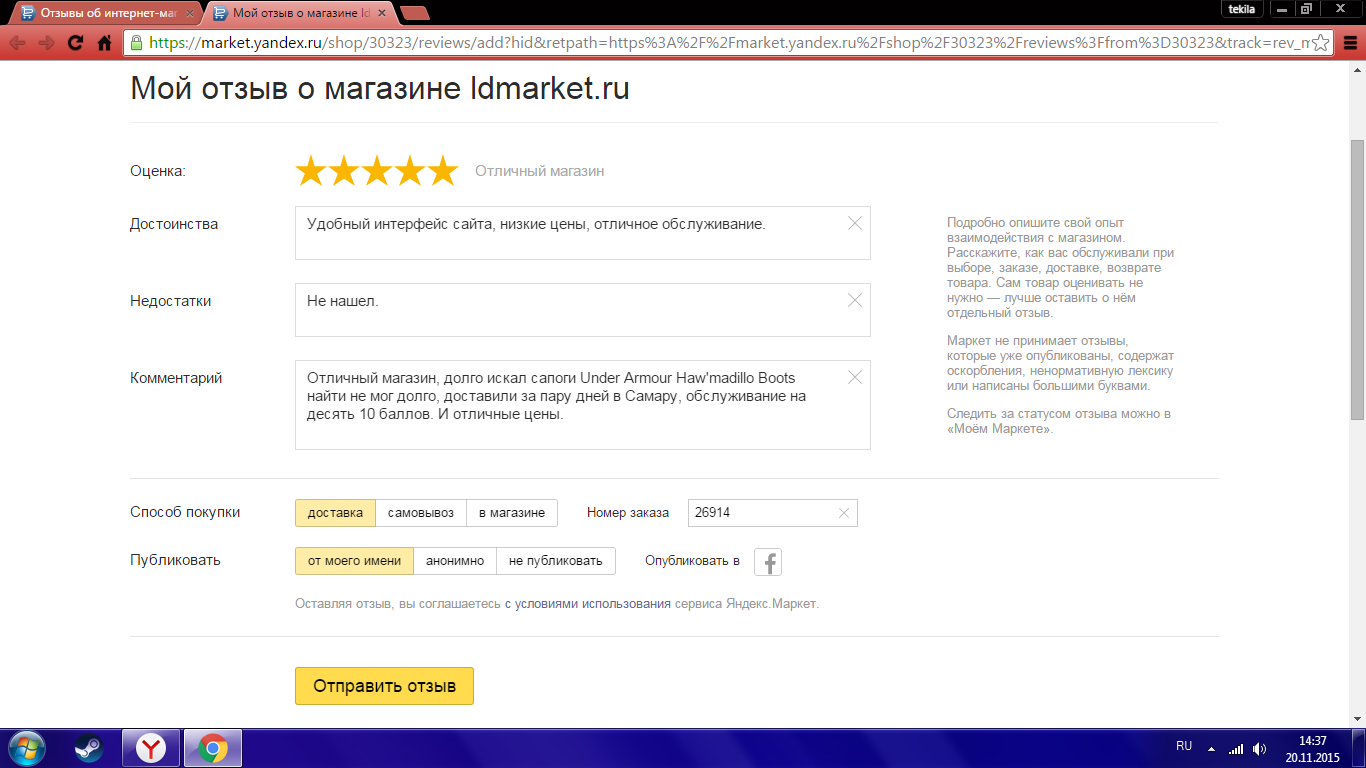Click the Недостатки text field
Image resolution: width=1366 pixels, height=768 pixels.
point(583,310)
